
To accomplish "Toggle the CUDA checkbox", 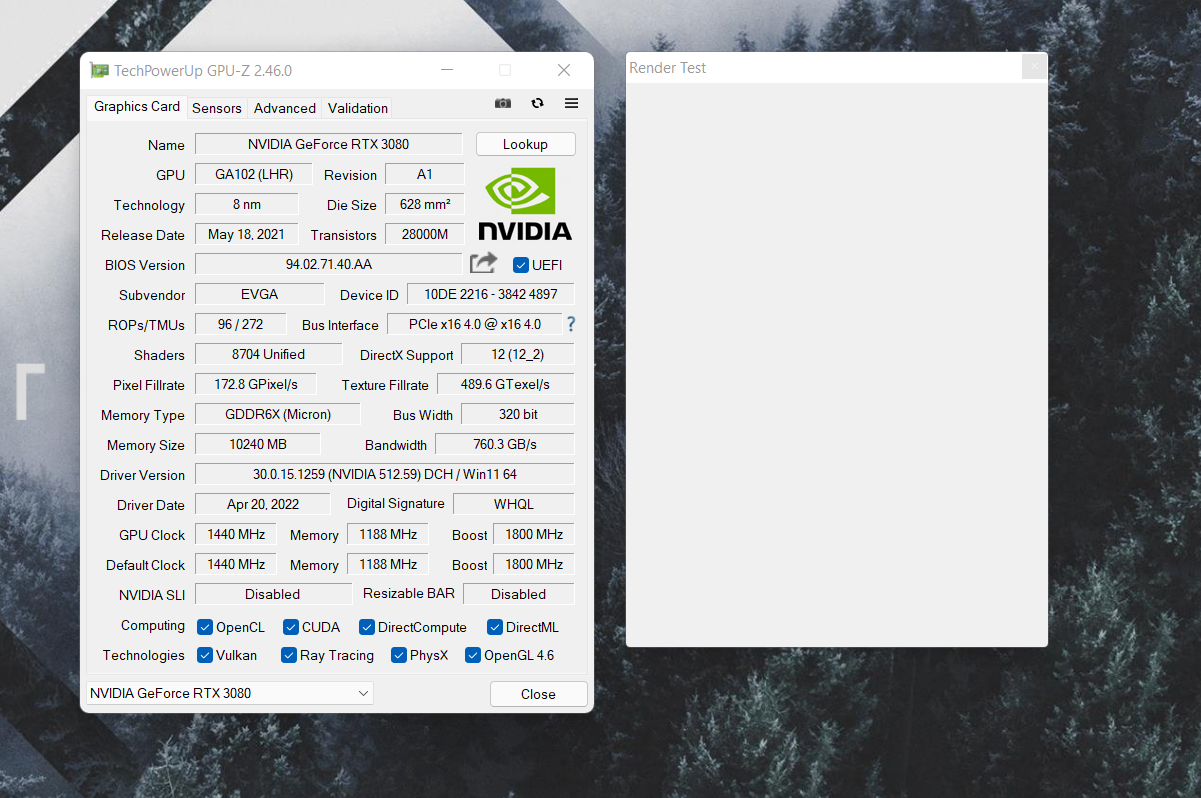I will [291, 627].
